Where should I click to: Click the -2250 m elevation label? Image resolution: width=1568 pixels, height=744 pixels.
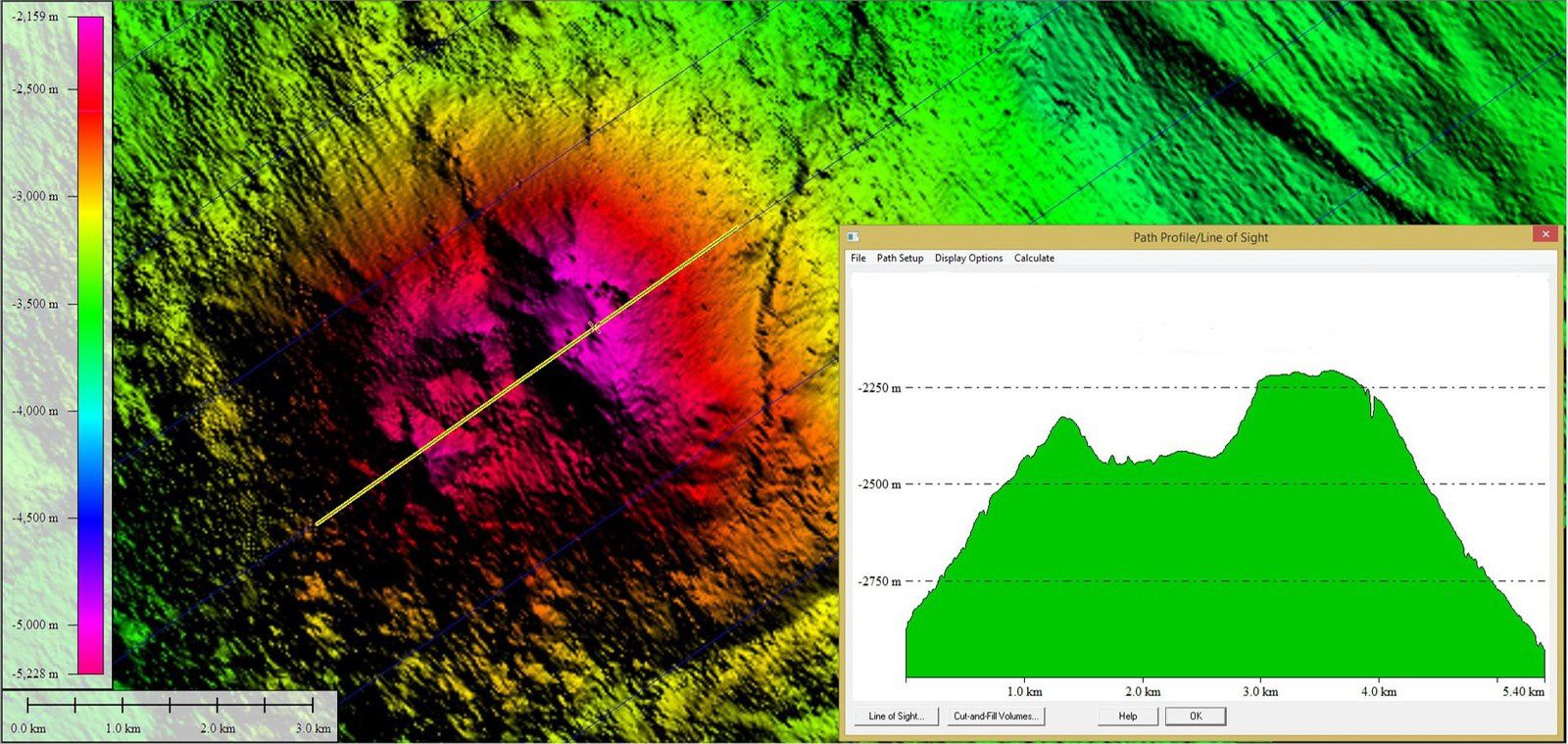click(879, 388)
